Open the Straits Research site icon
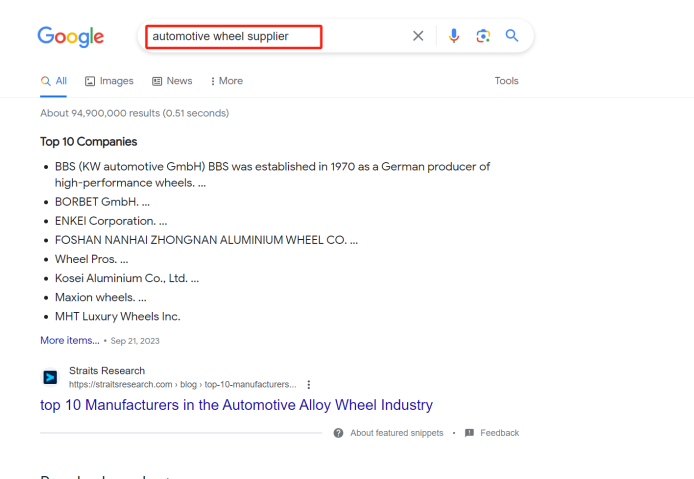The image size is (694, 479). coord(50,377)
